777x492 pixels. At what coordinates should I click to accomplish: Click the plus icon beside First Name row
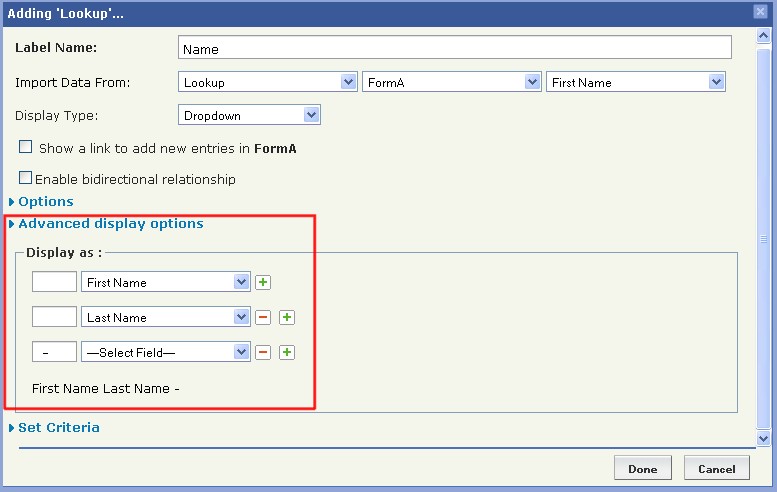(262, 283)
